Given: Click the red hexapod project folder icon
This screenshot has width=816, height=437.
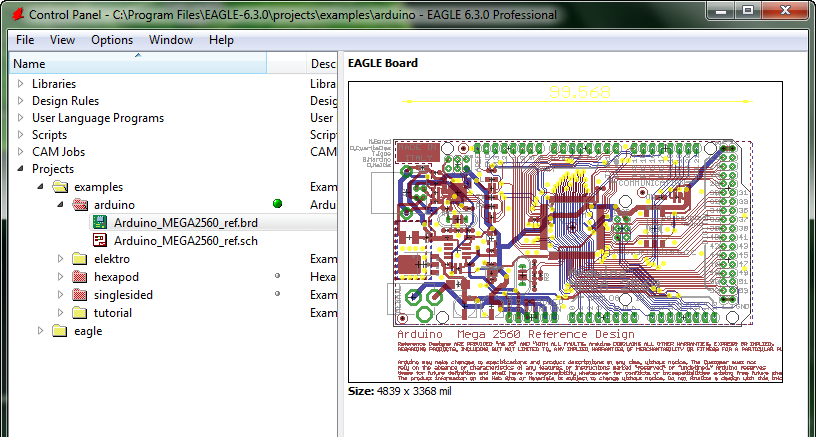Looking at the screenshot, I should pos(80,277).
